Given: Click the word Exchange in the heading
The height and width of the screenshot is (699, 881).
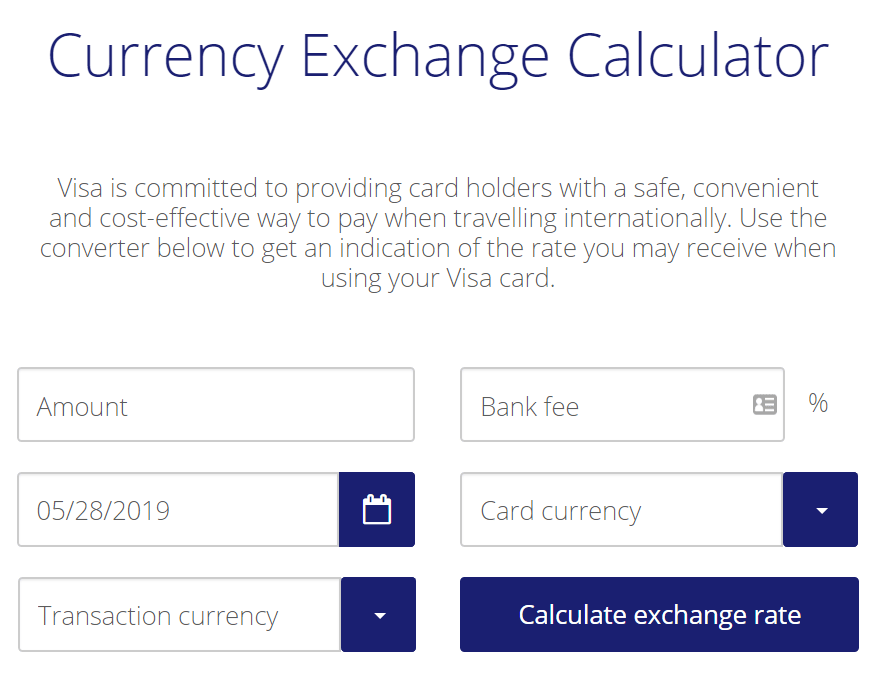Looking at the screenshot, I should [425, 56].
